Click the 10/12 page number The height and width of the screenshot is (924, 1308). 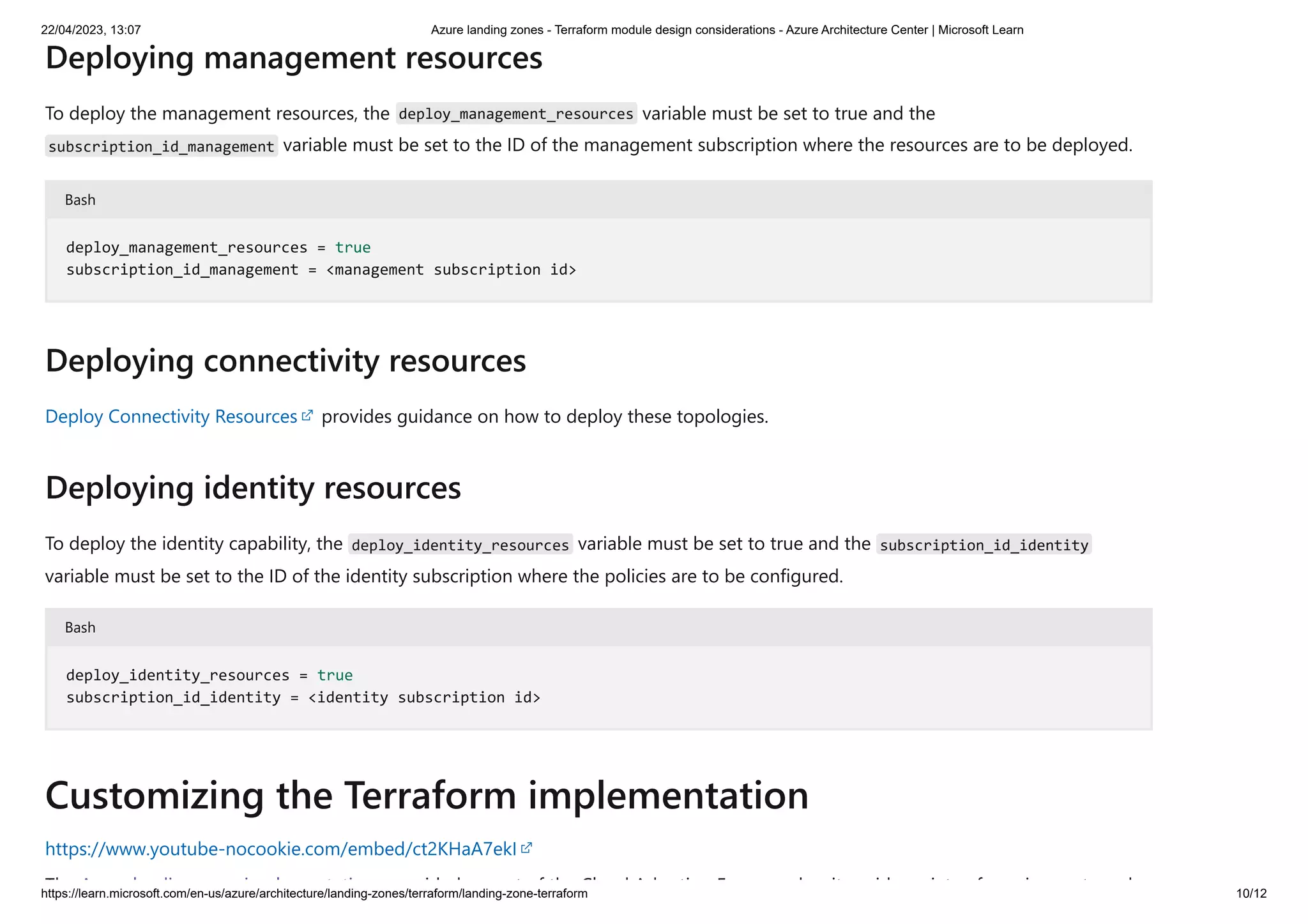[1251, 893]
